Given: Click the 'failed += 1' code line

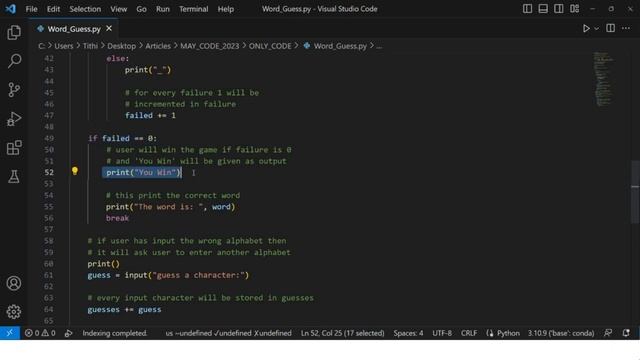Looking at the screenshot, I should [x=150, y=116].
